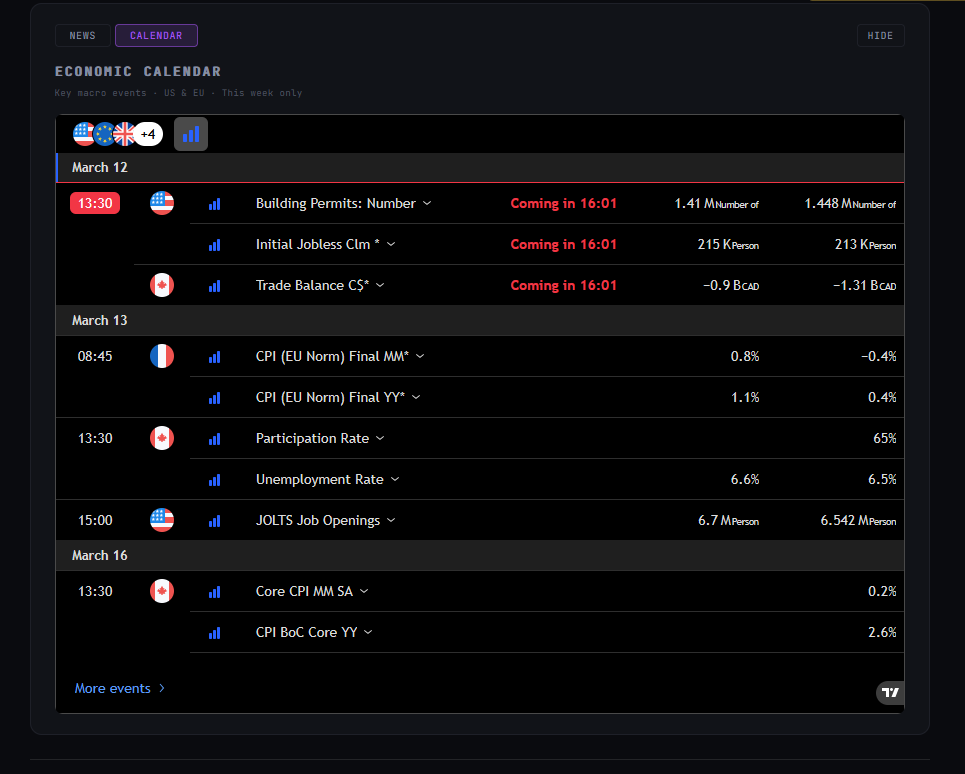Select the importance filter bar-chart icon

click(x=190, y=133)
